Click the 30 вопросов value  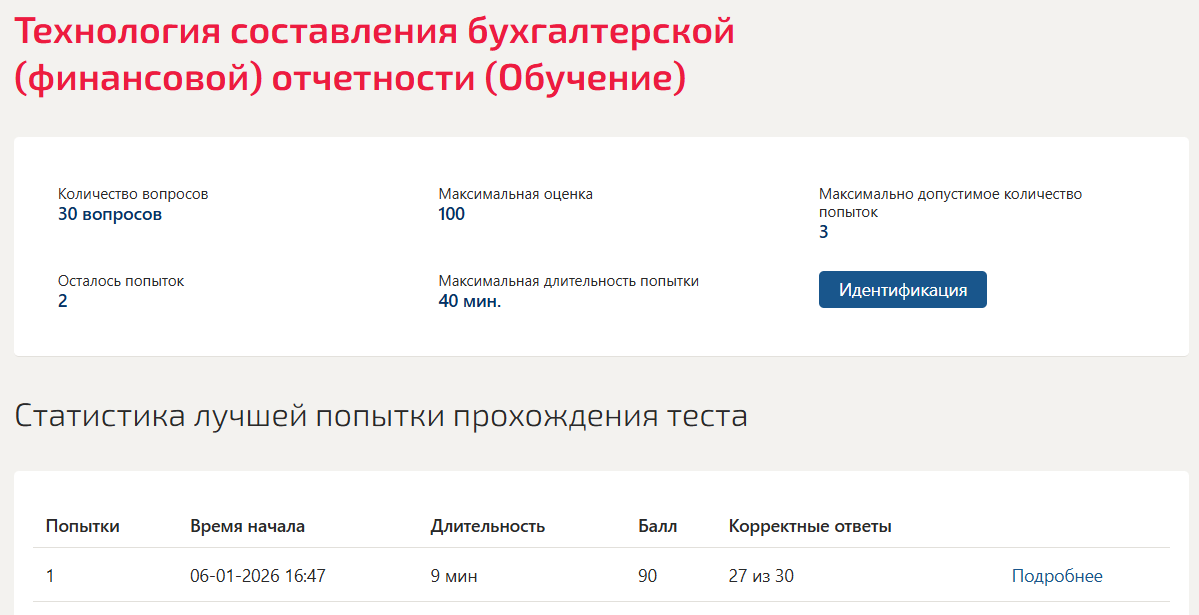(x=110, y=214)
